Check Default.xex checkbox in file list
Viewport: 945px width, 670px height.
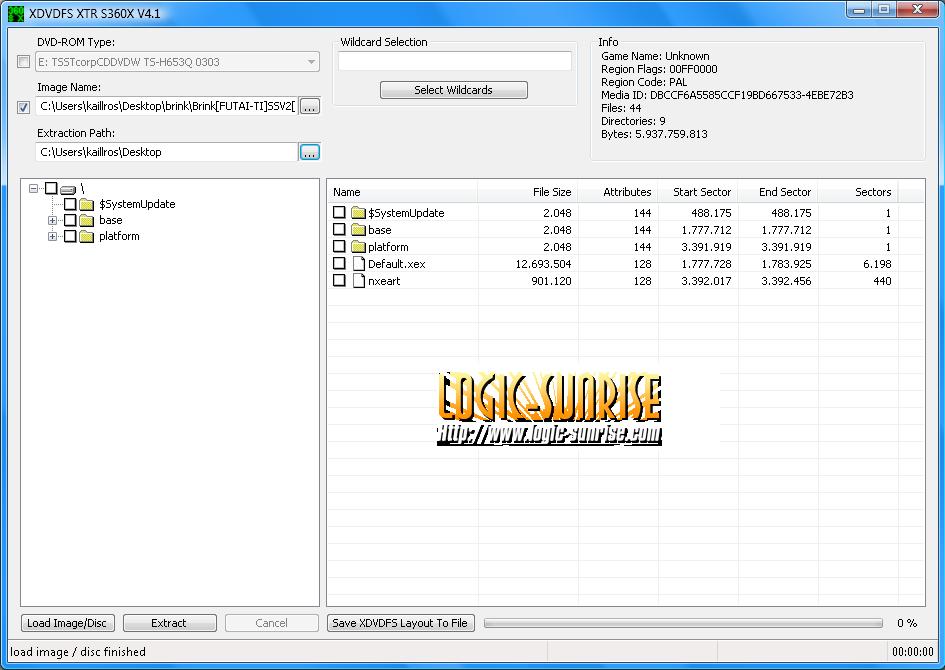pos(339,263)
